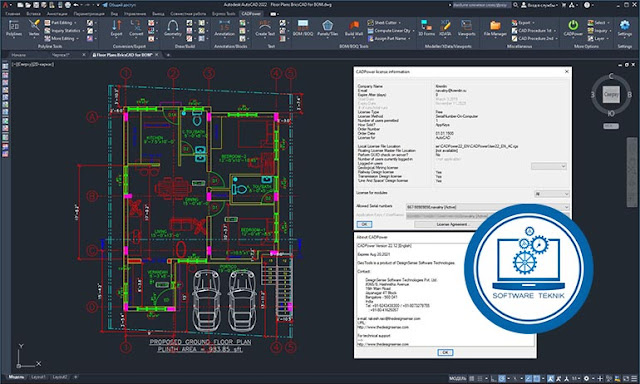
Task: Switch to the Начало file tab
Action: click(18, 55)
